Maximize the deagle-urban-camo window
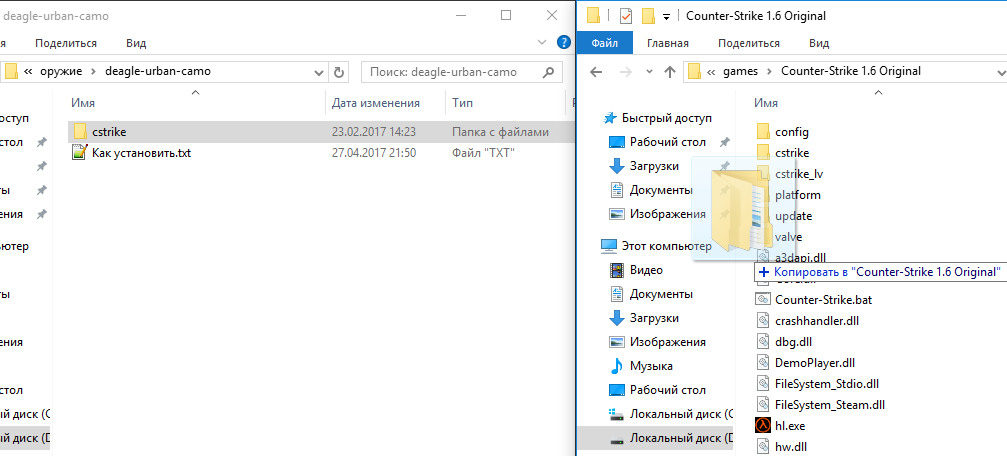Image resolution: width=1007 pixels, height=456 pixels. coord(506,15)
